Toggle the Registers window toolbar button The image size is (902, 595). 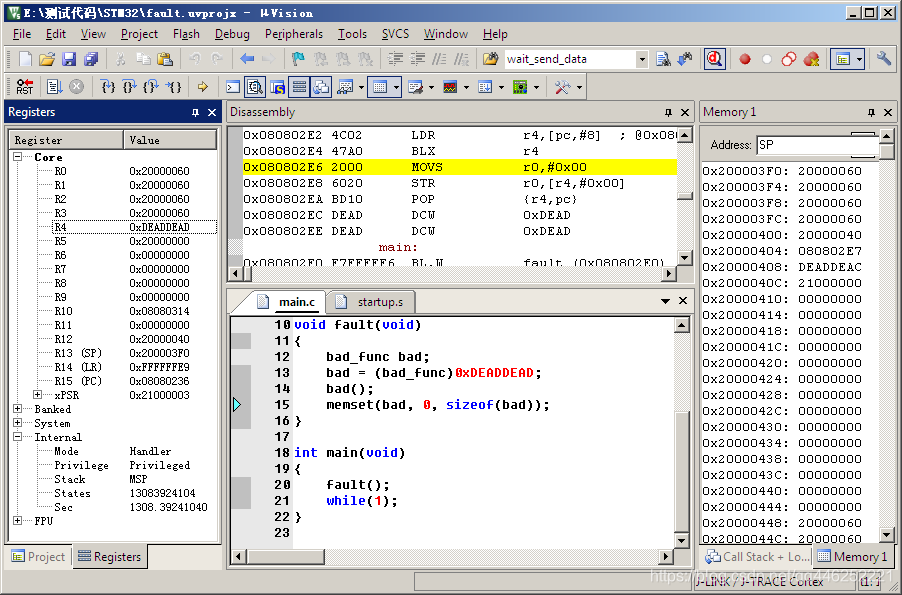(x=299, y=87)
